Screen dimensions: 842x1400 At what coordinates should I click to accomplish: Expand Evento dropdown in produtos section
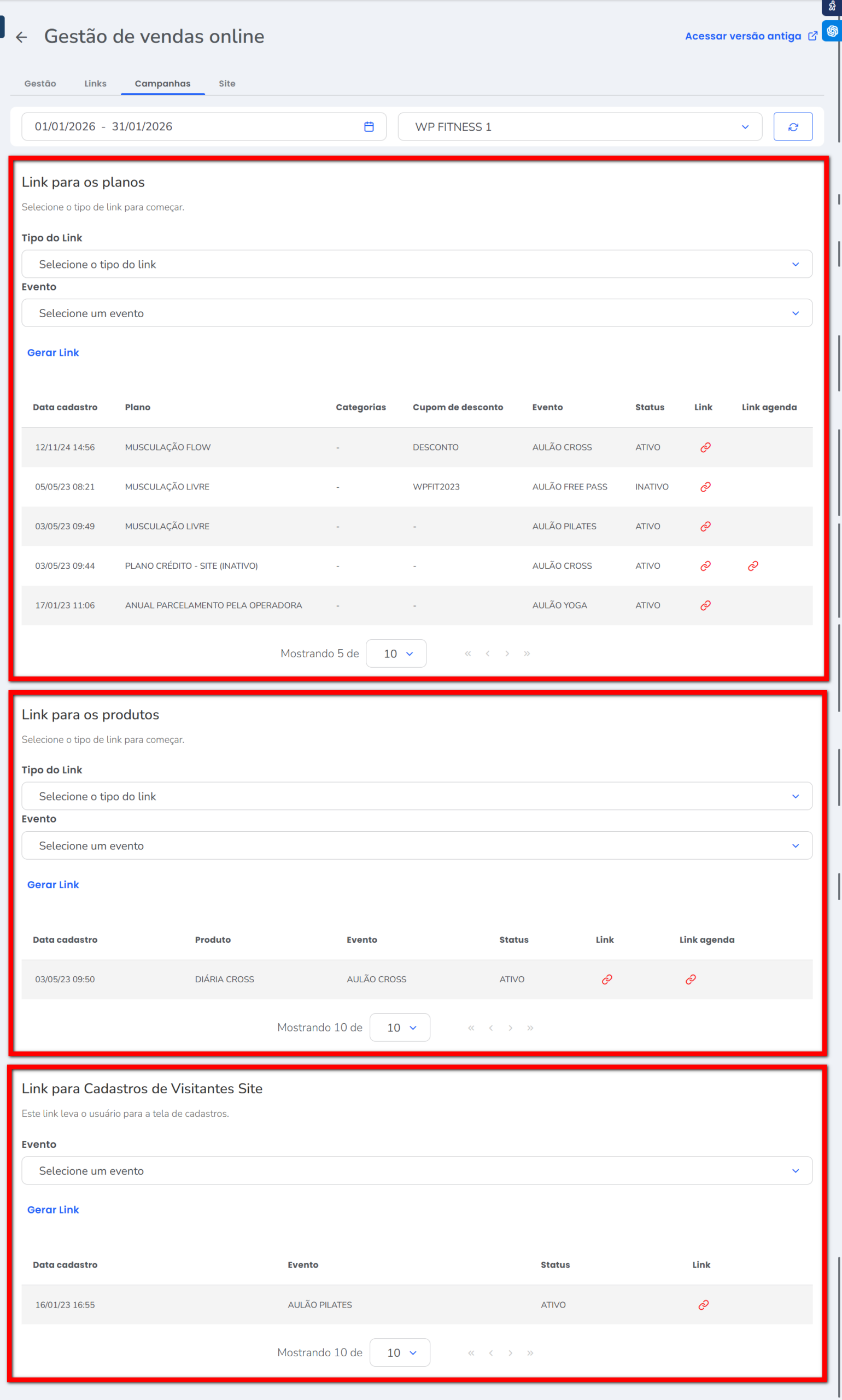[417, 845]
